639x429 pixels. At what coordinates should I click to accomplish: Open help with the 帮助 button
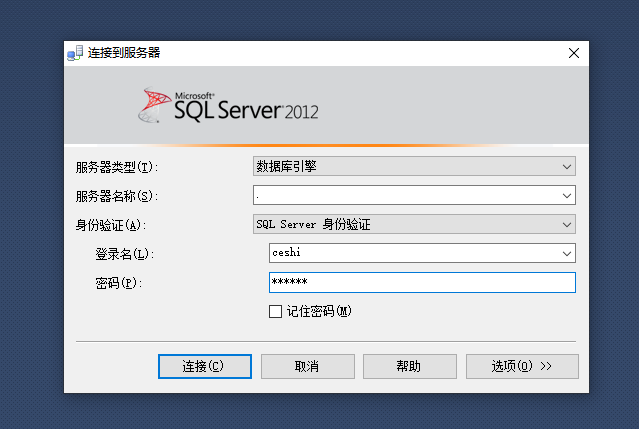(x=410, y=366)
